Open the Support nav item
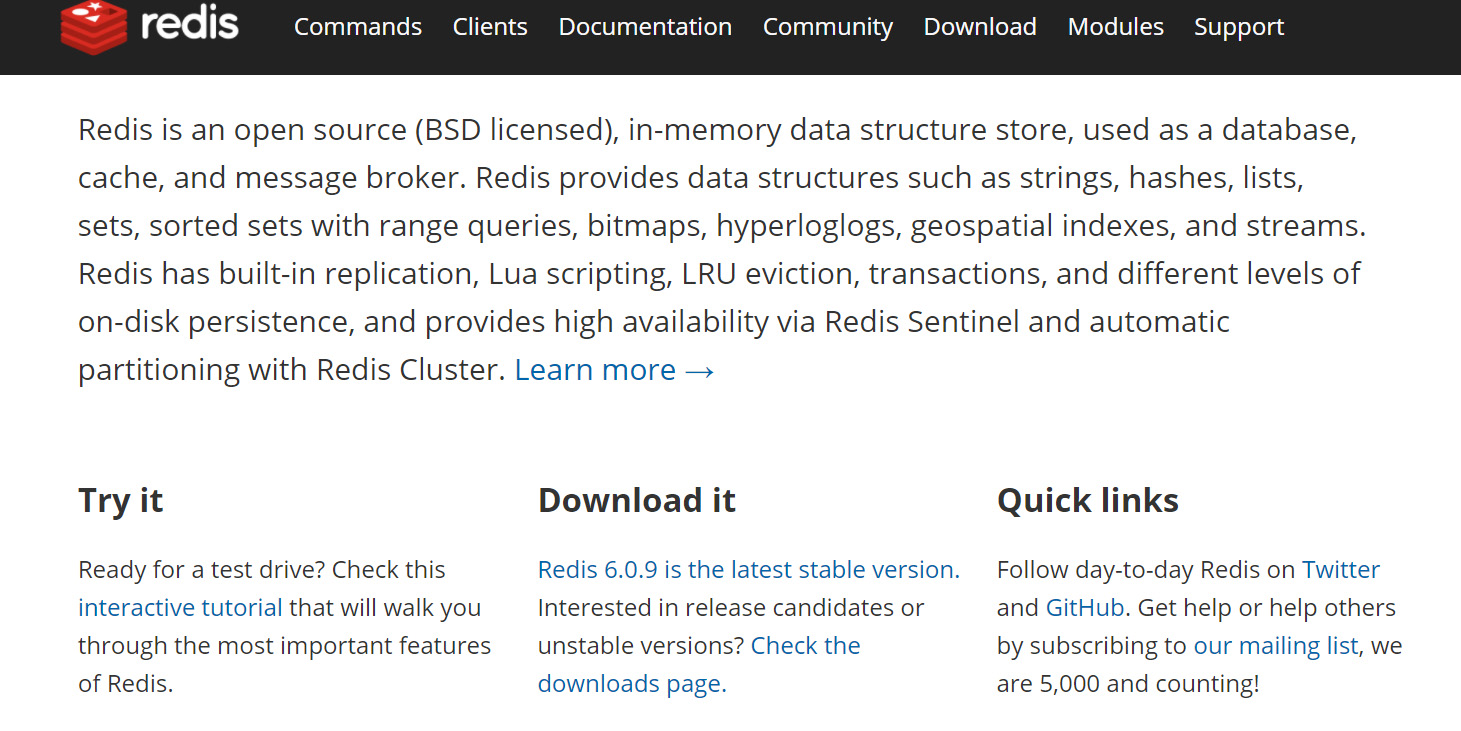This screenshot has height=731, width=1461. pos(1239,27)
